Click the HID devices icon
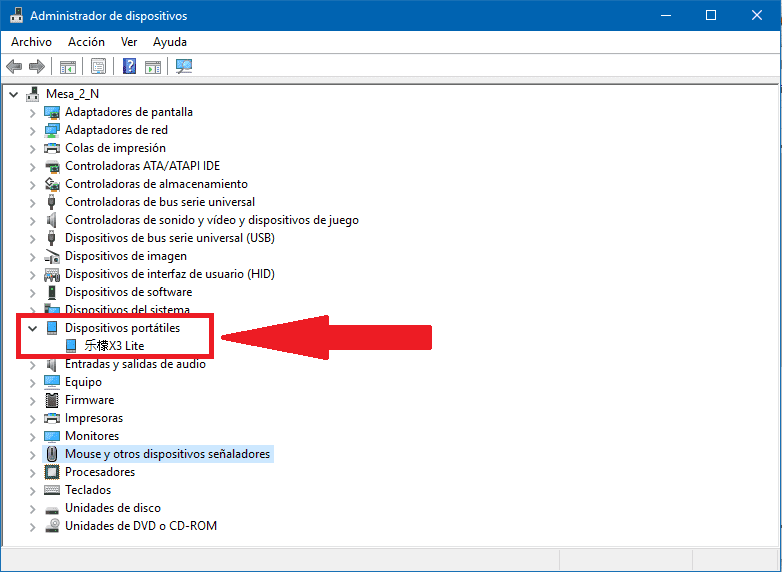Viewport: 782px width, 572px height. click(52, 274)
